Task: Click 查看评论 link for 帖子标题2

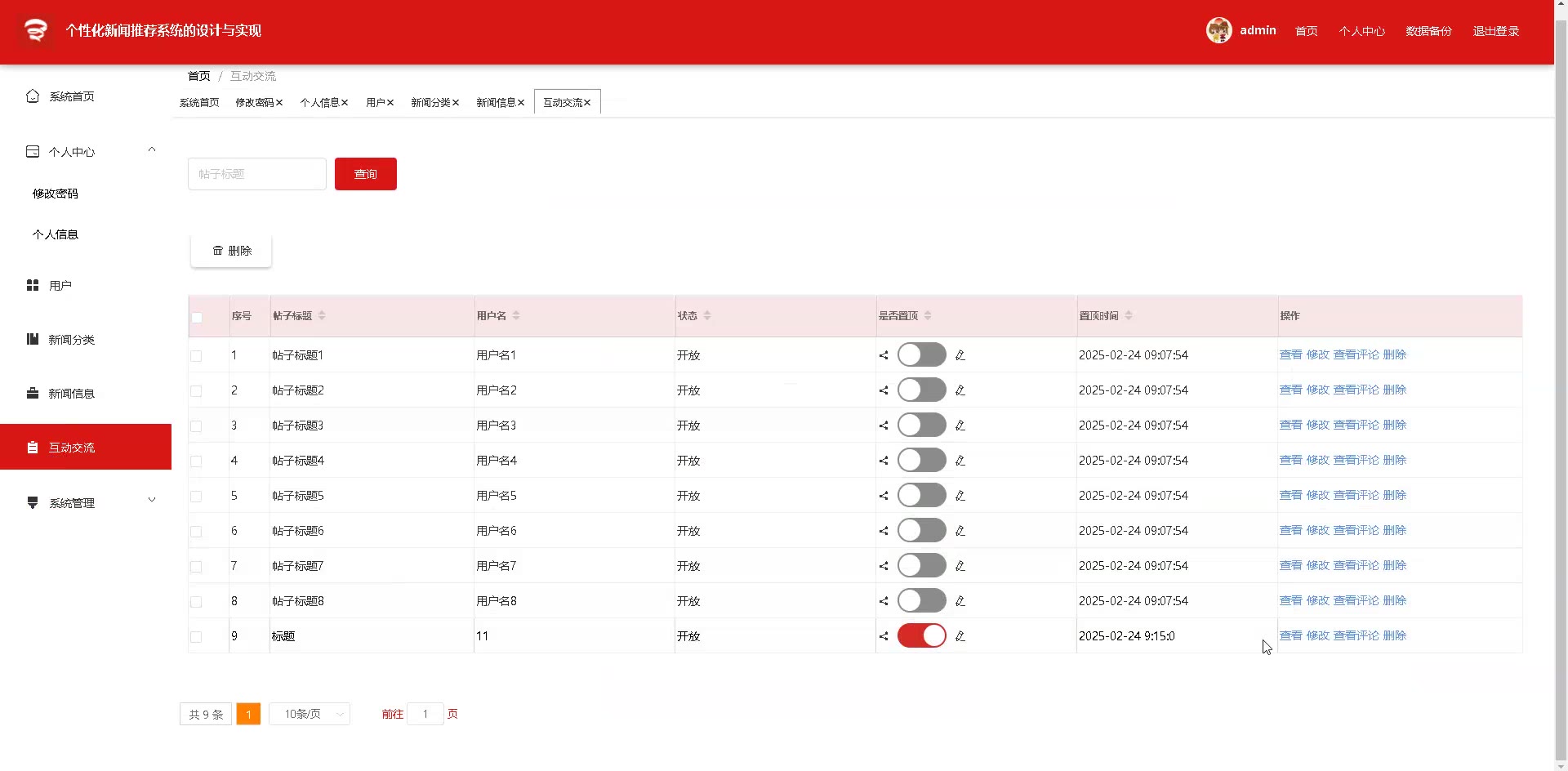Action: (1356, 390)
